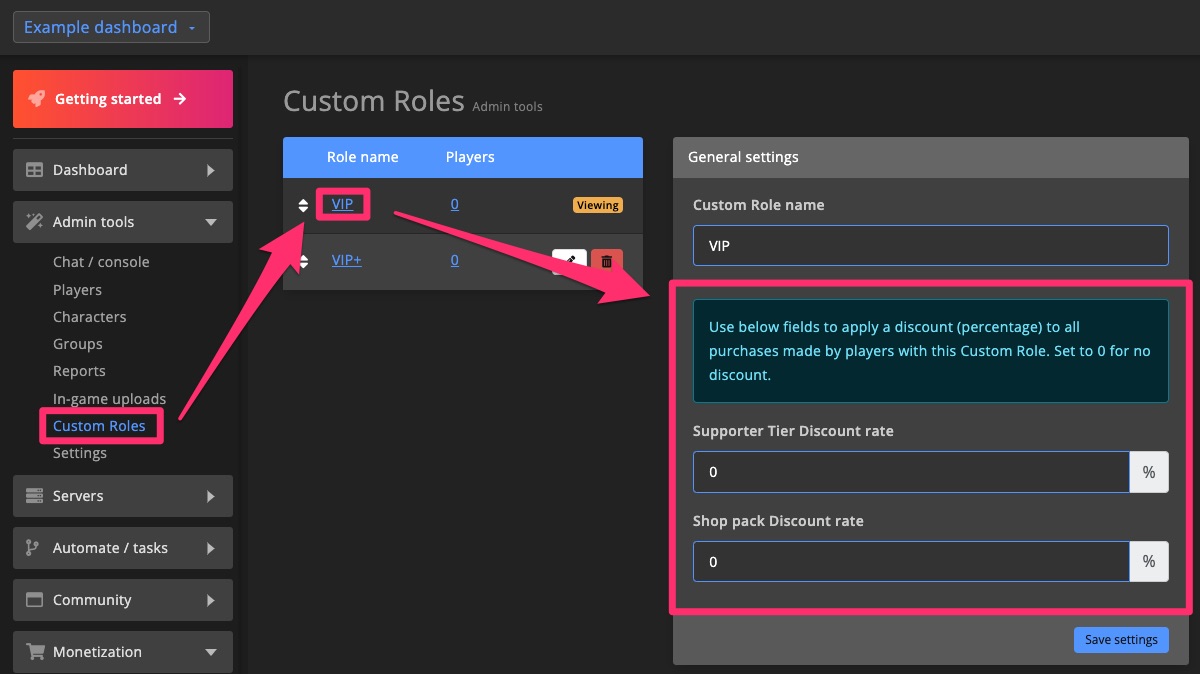Click the reorder handle next to VIP+
The image size is (1200, 674).
click(x=303, y=260)
